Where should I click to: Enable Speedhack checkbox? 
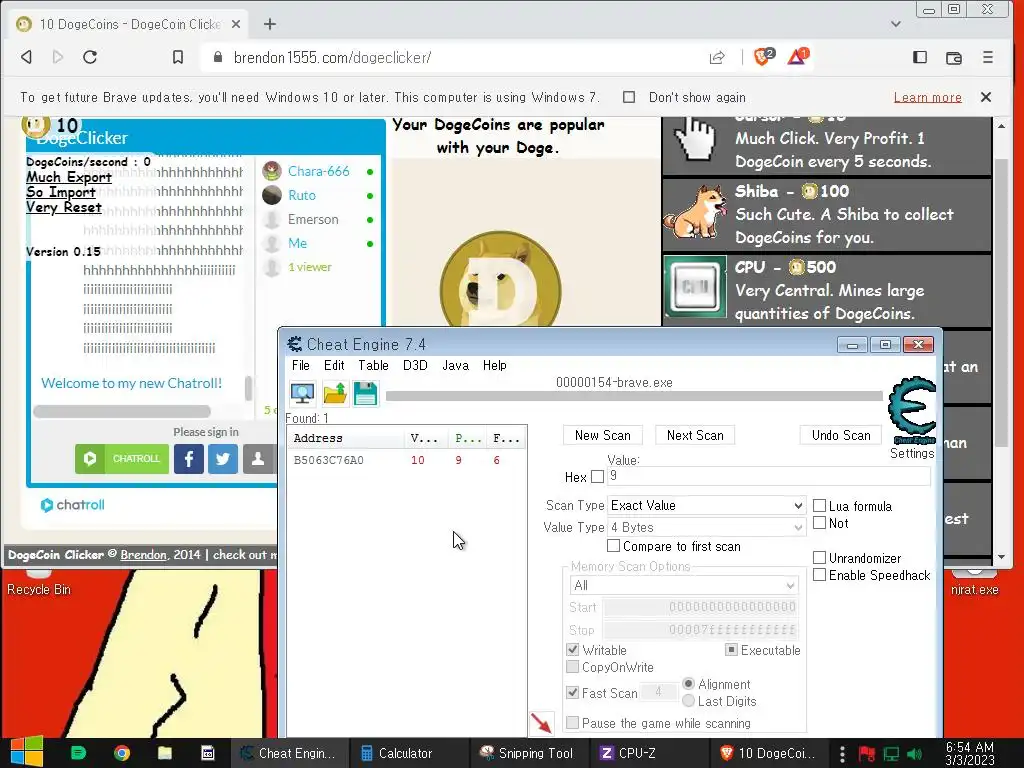(x=820, y=575)
